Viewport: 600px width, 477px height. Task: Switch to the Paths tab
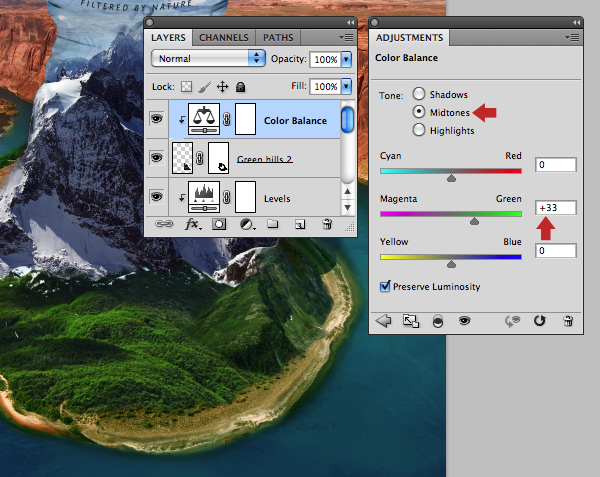278,37
